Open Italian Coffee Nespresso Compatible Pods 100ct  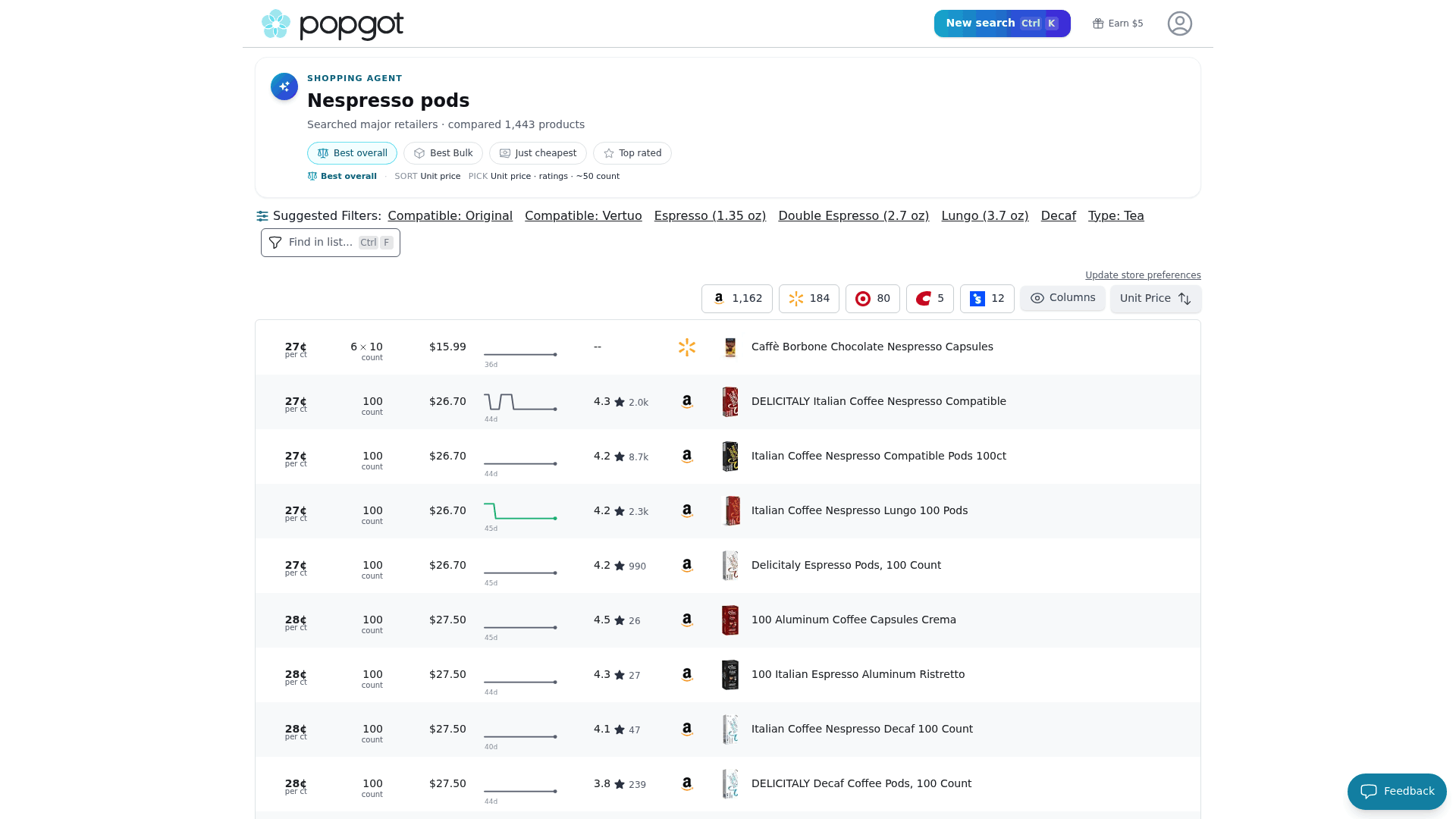tap(879, 456)
